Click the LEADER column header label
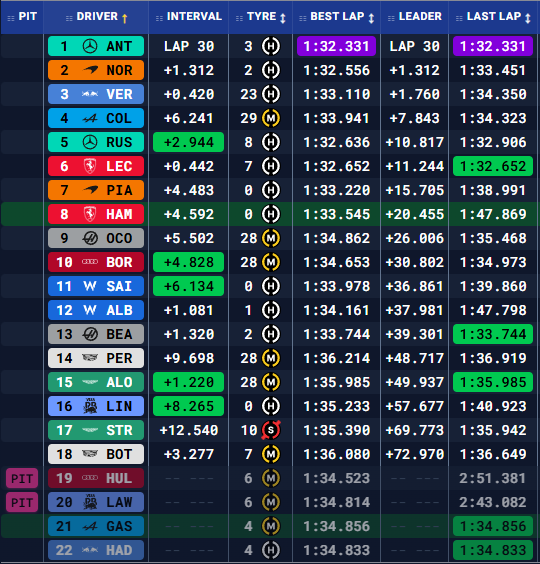The width and height of the screenshot is (540, 564). (420, 17)
